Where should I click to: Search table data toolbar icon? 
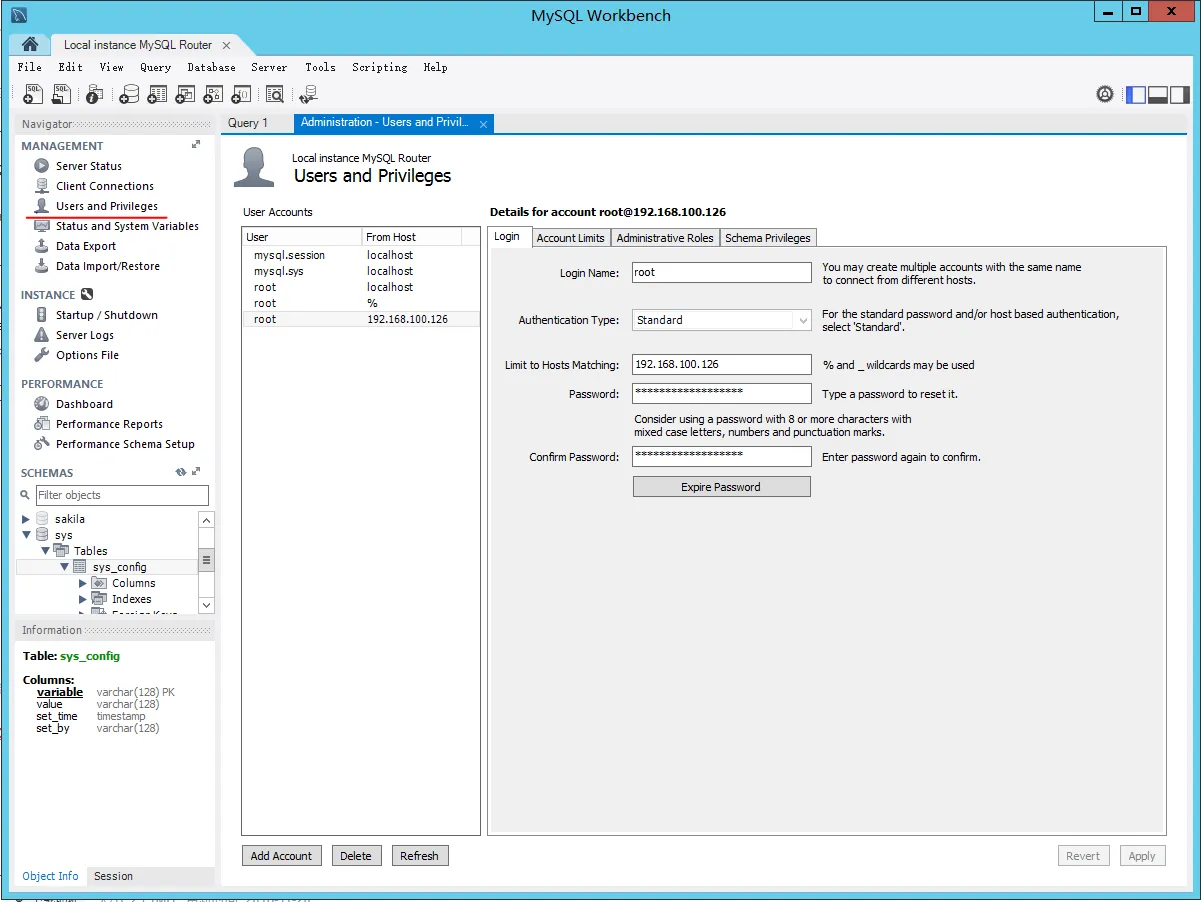274,94
